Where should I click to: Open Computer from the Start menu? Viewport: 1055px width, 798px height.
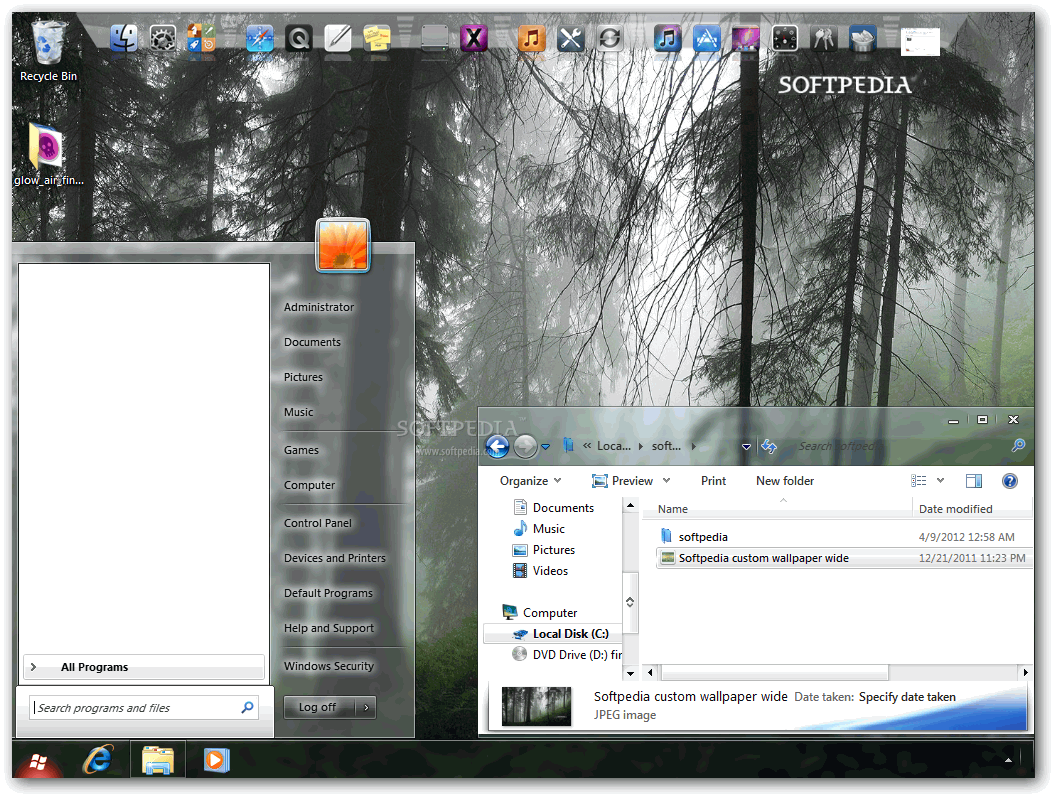[x=309, y=485]
